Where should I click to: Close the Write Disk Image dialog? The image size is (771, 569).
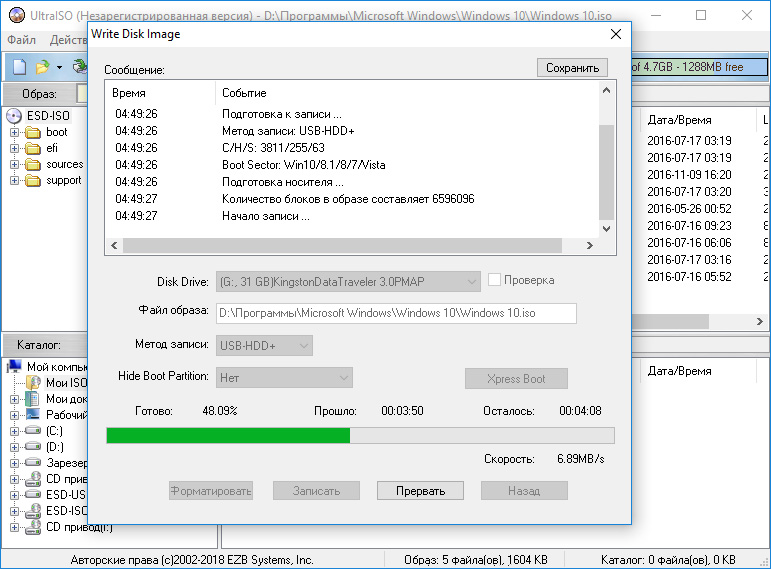616,34
